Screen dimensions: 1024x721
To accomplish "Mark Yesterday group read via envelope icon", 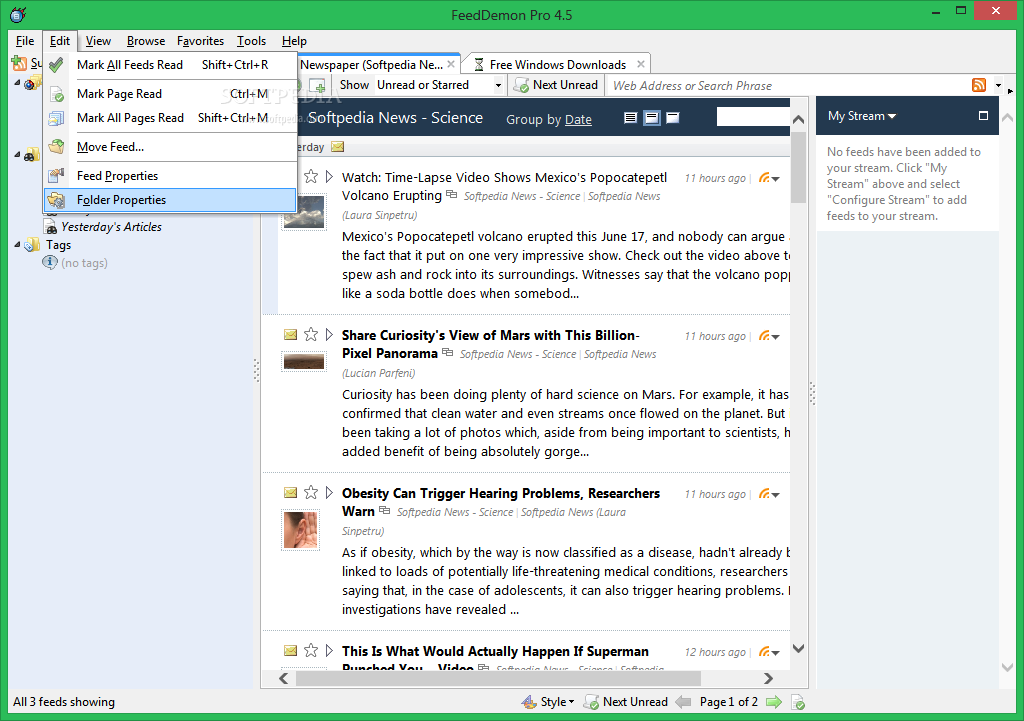I will tap(337, 147).
